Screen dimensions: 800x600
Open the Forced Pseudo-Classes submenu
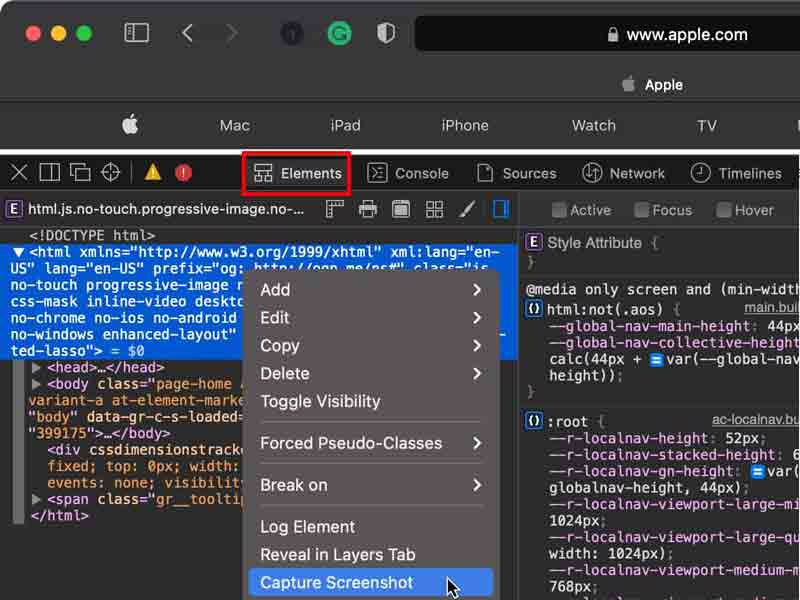(371, 443)
